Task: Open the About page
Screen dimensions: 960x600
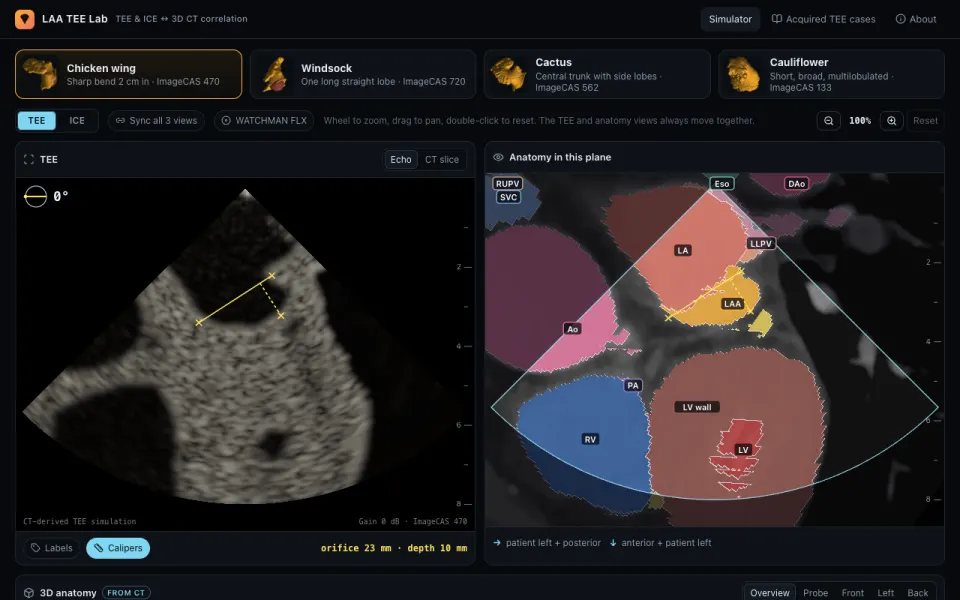Action: click(x=916, y=19)
